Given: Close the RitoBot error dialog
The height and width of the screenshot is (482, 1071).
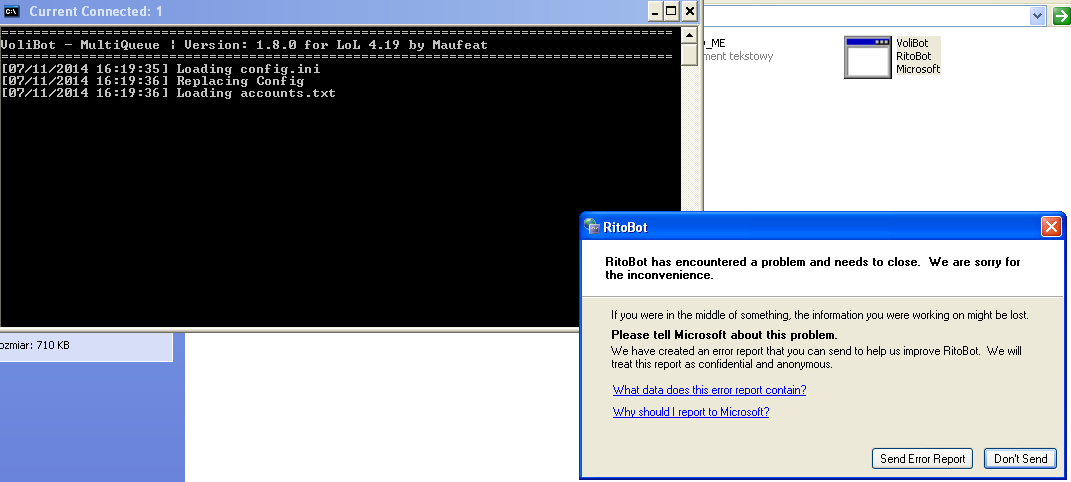Looking at the screenshot, I should 1051,227.
